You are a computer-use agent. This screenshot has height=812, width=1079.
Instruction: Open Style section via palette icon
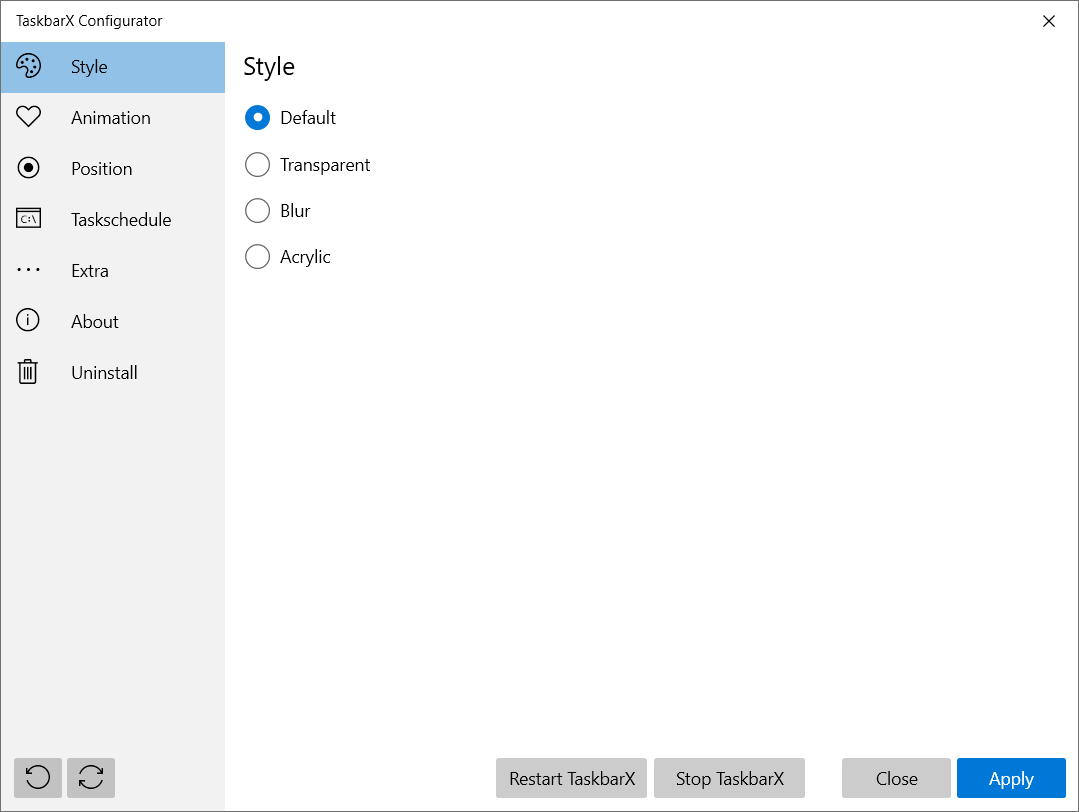click(x=28, y=66)
